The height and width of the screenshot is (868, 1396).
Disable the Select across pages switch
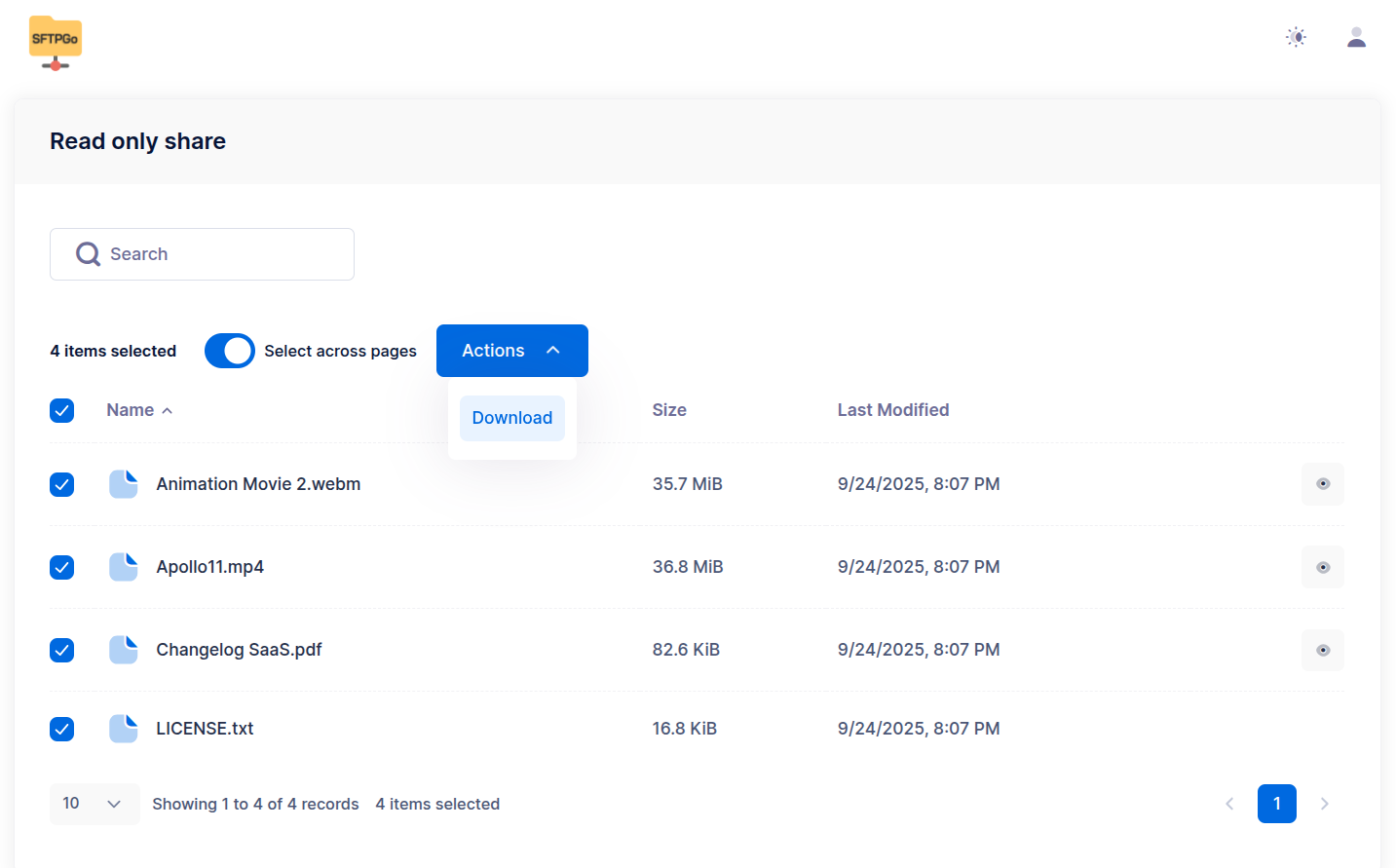coord(230,351)
